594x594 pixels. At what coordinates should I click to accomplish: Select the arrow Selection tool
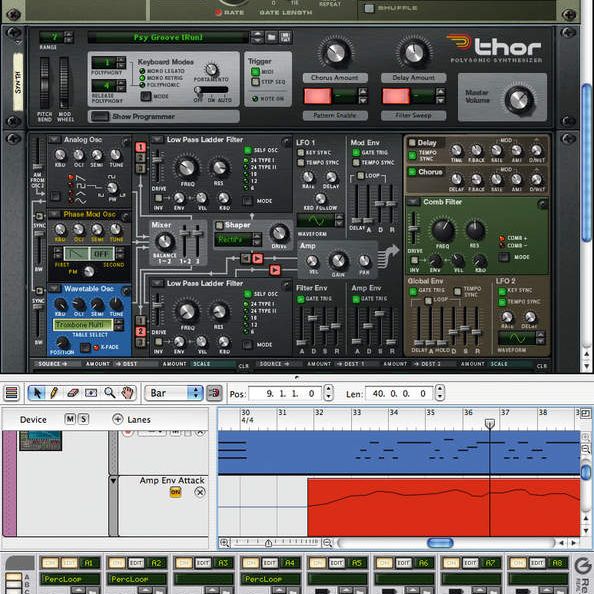37,393
